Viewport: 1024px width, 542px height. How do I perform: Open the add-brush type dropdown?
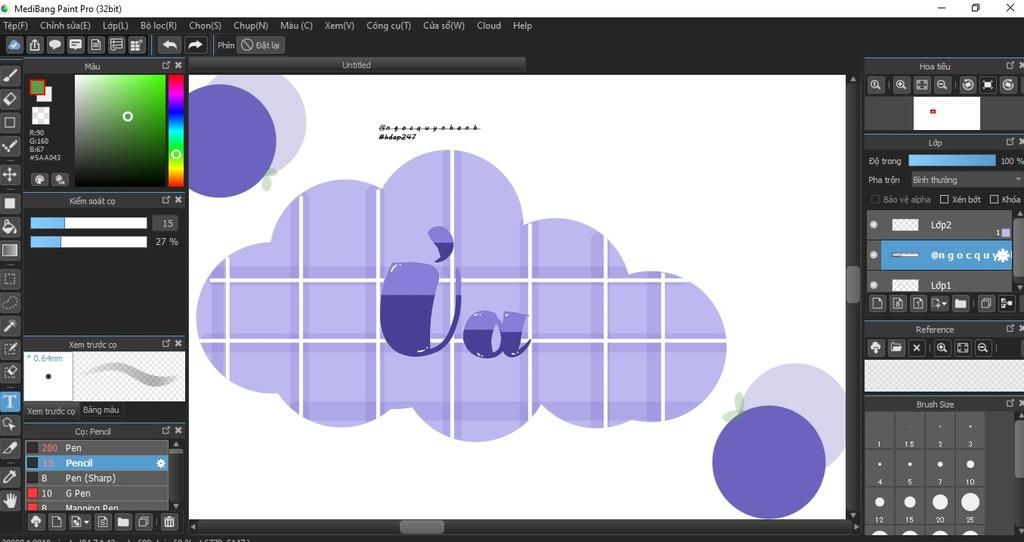(x=80, y=521)
